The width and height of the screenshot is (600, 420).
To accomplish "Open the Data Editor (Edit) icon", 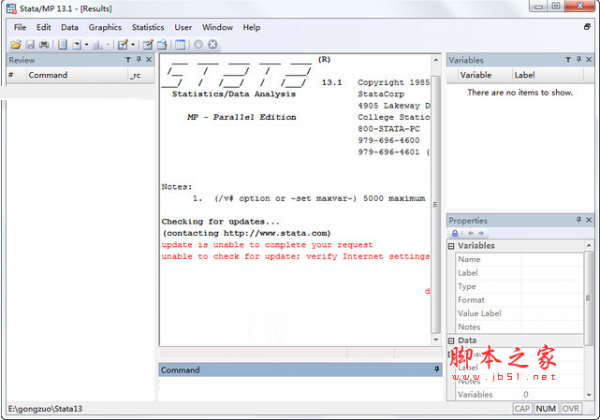I will tap(147, 45).
